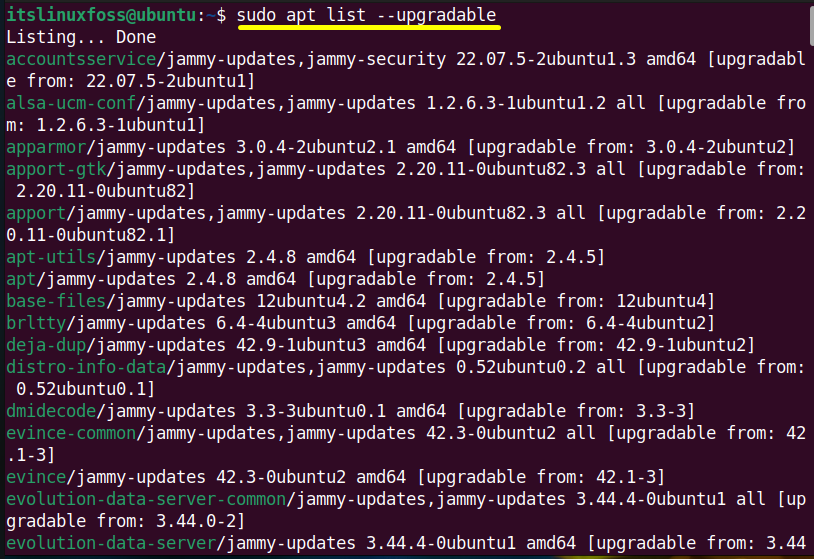
Task: Click version 3.3-3ubuntu0.1 of dmidecode
Action: click(x=316, y=411)
